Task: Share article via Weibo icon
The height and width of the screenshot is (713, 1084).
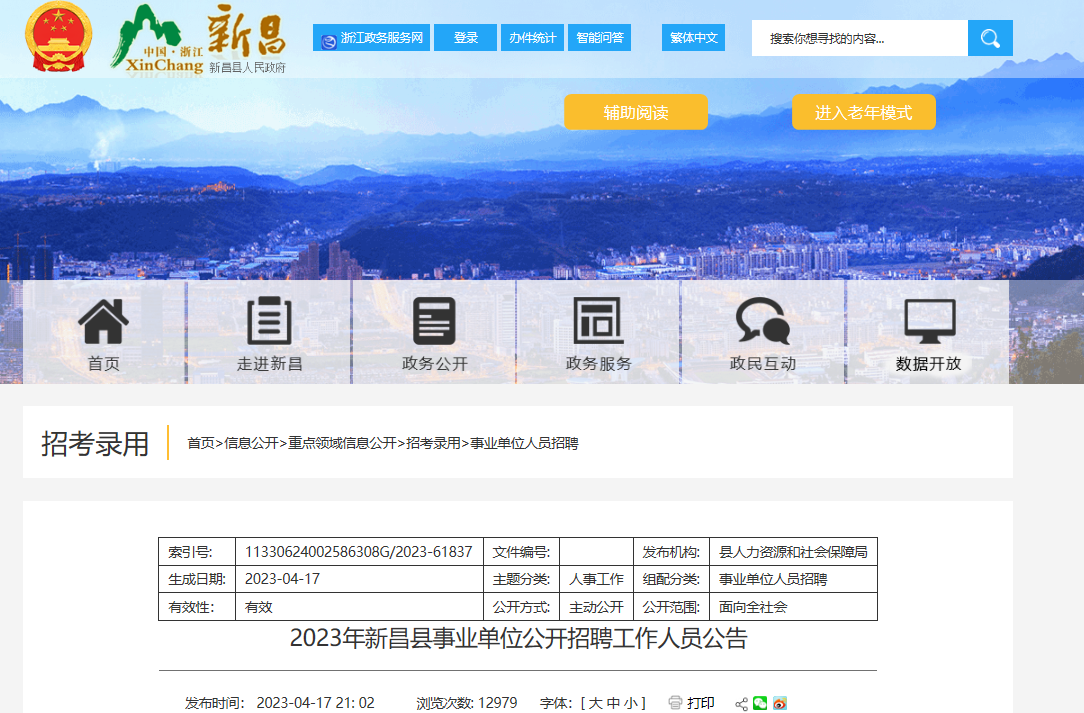Action: 780,703
